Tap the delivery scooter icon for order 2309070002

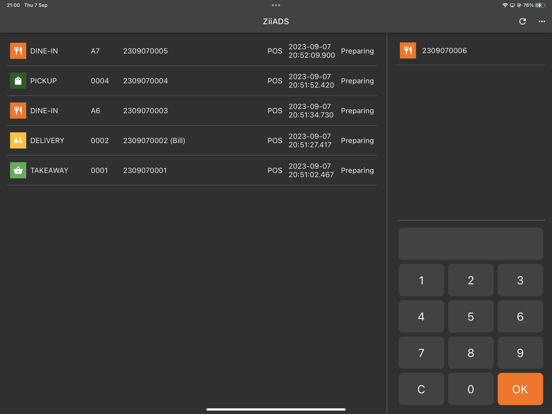pyautogui.click(x=18, y=140)
